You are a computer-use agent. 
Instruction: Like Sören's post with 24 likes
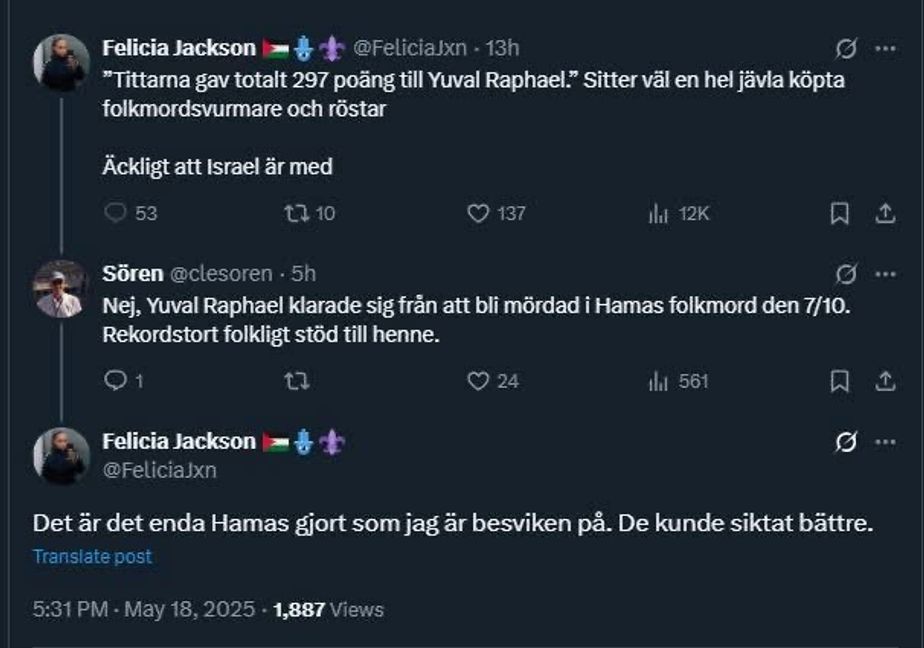point(479,380)
